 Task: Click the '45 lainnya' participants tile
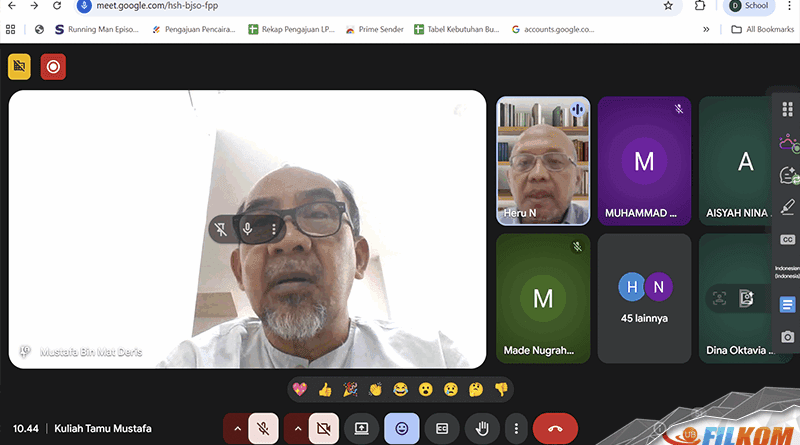pyautogui.click(x=644, y=298)
